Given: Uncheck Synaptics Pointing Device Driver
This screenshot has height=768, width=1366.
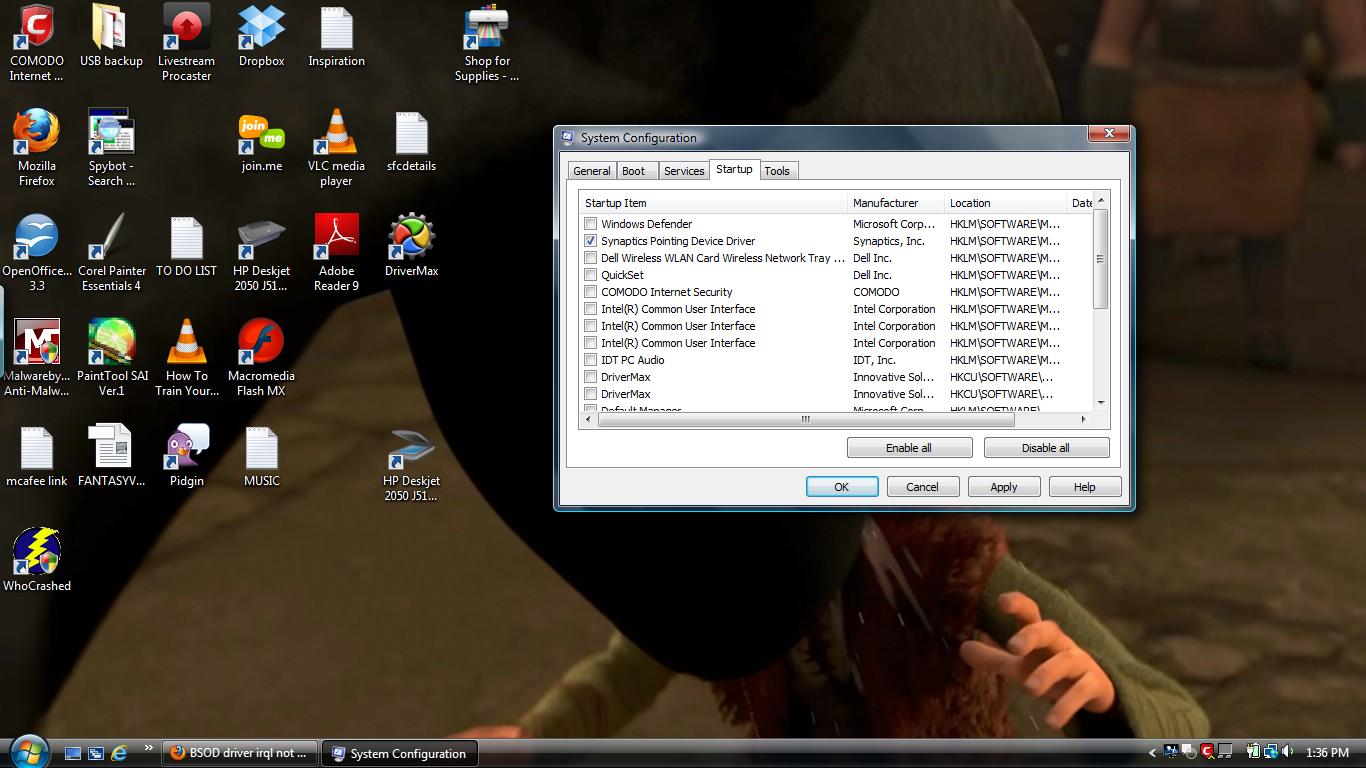Looking at the screenshot, I should [591, 241].
